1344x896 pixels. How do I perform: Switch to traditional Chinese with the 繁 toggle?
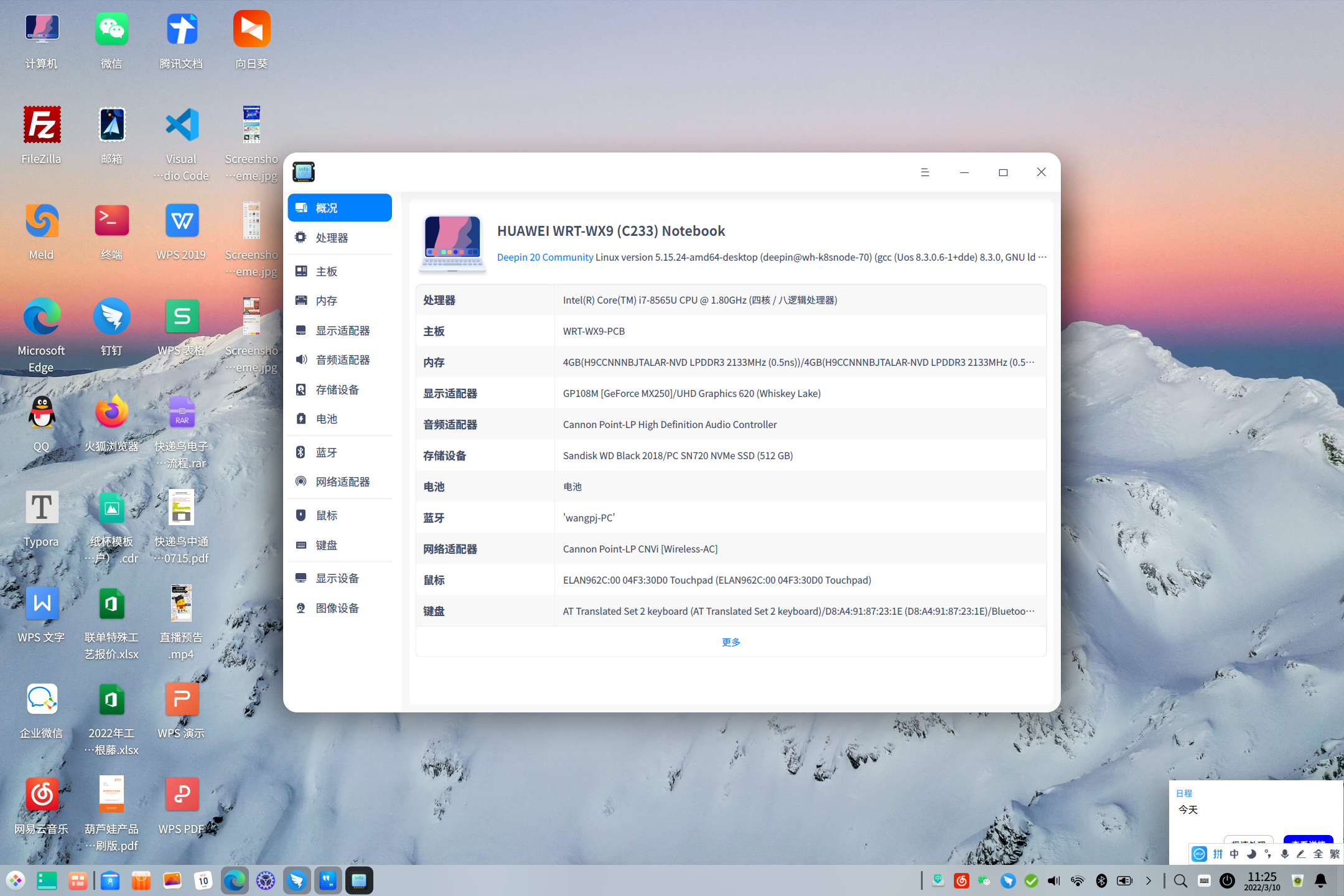1336,854
